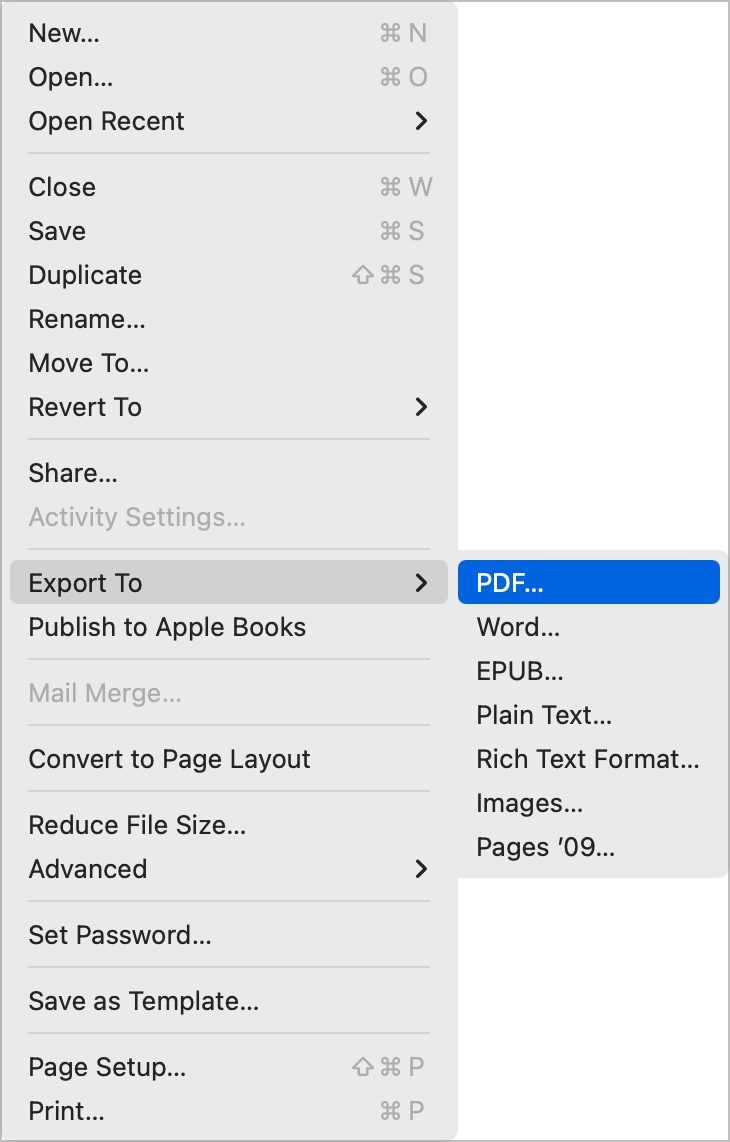This screenshot has width=730, height=1142.
Task: Expand the Revert To submenu
Action: point(85,407)
